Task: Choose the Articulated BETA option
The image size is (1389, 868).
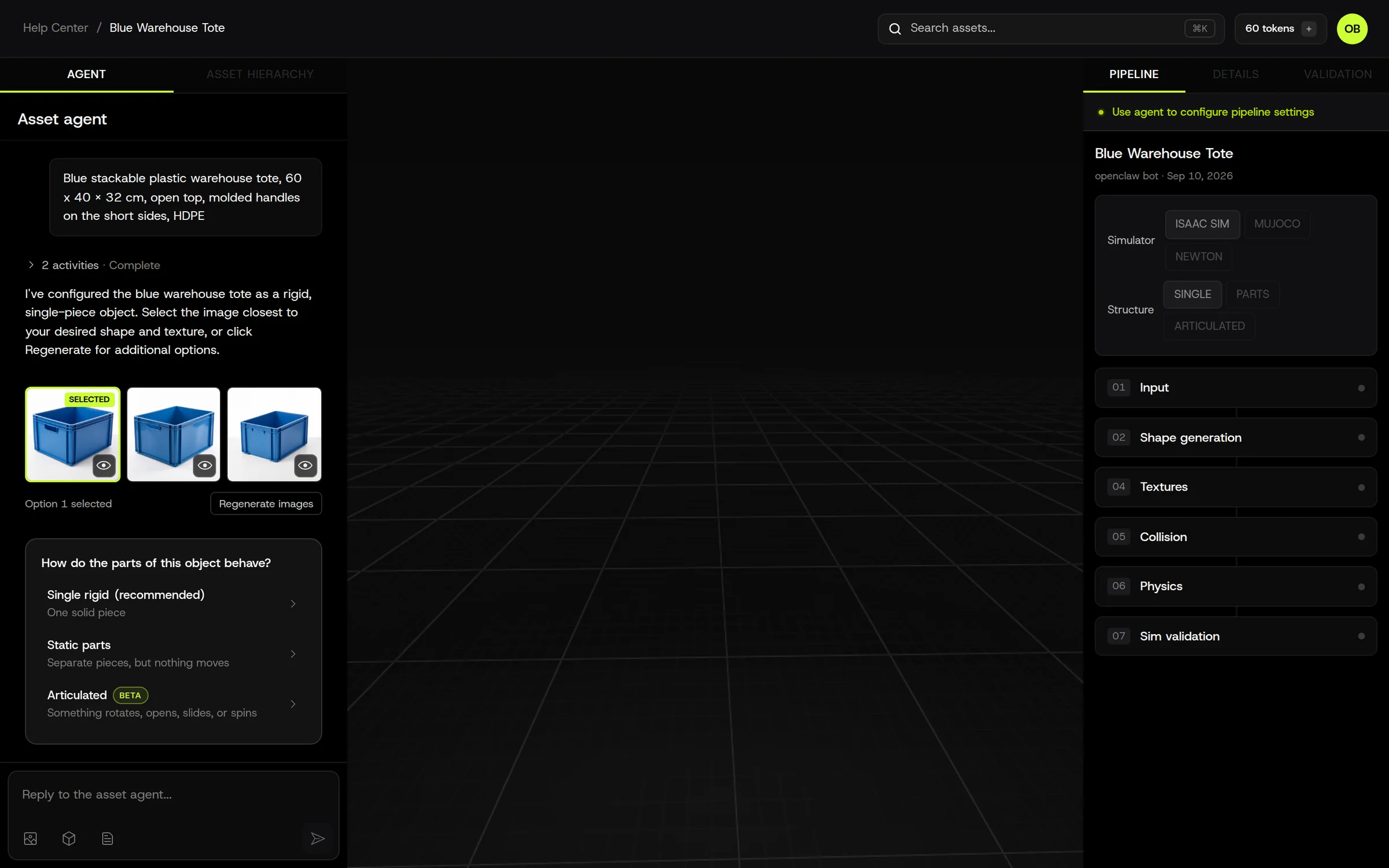Action: click(173, 703)
